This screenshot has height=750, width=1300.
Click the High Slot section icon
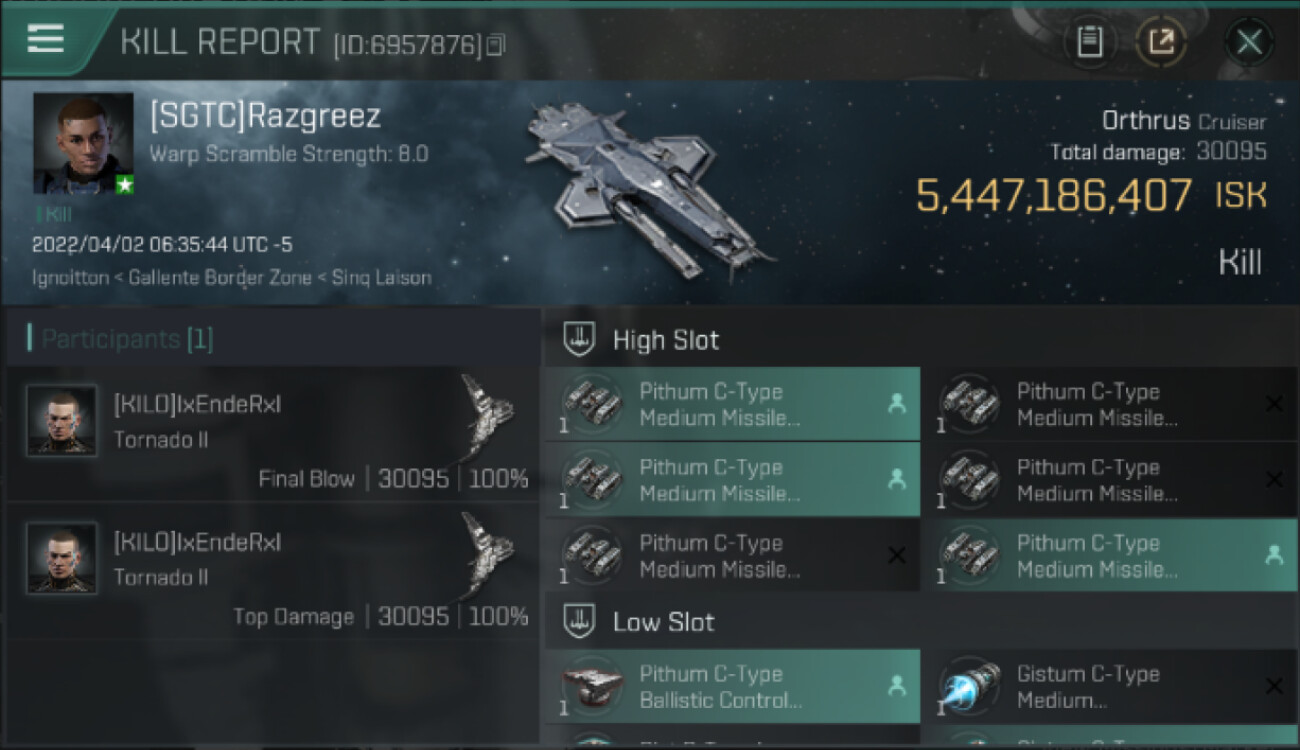click(579, 339)
